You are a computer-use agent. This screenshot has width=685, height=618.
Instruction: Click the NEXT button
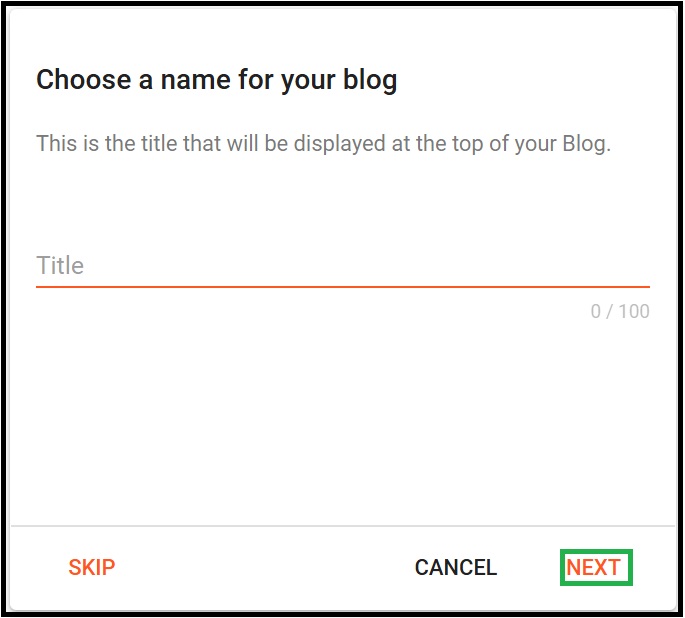tap(594, 568)
